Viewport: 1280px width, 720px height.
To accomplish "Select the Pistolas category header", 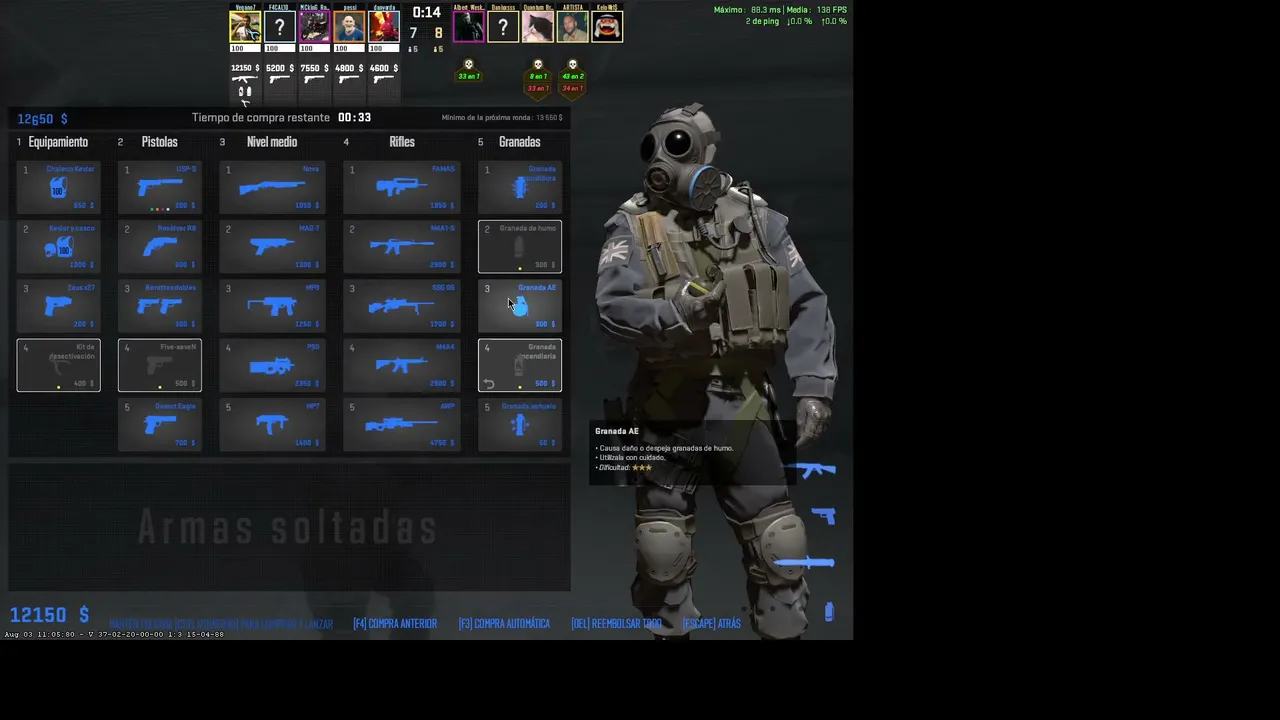I will coord(160,142).
